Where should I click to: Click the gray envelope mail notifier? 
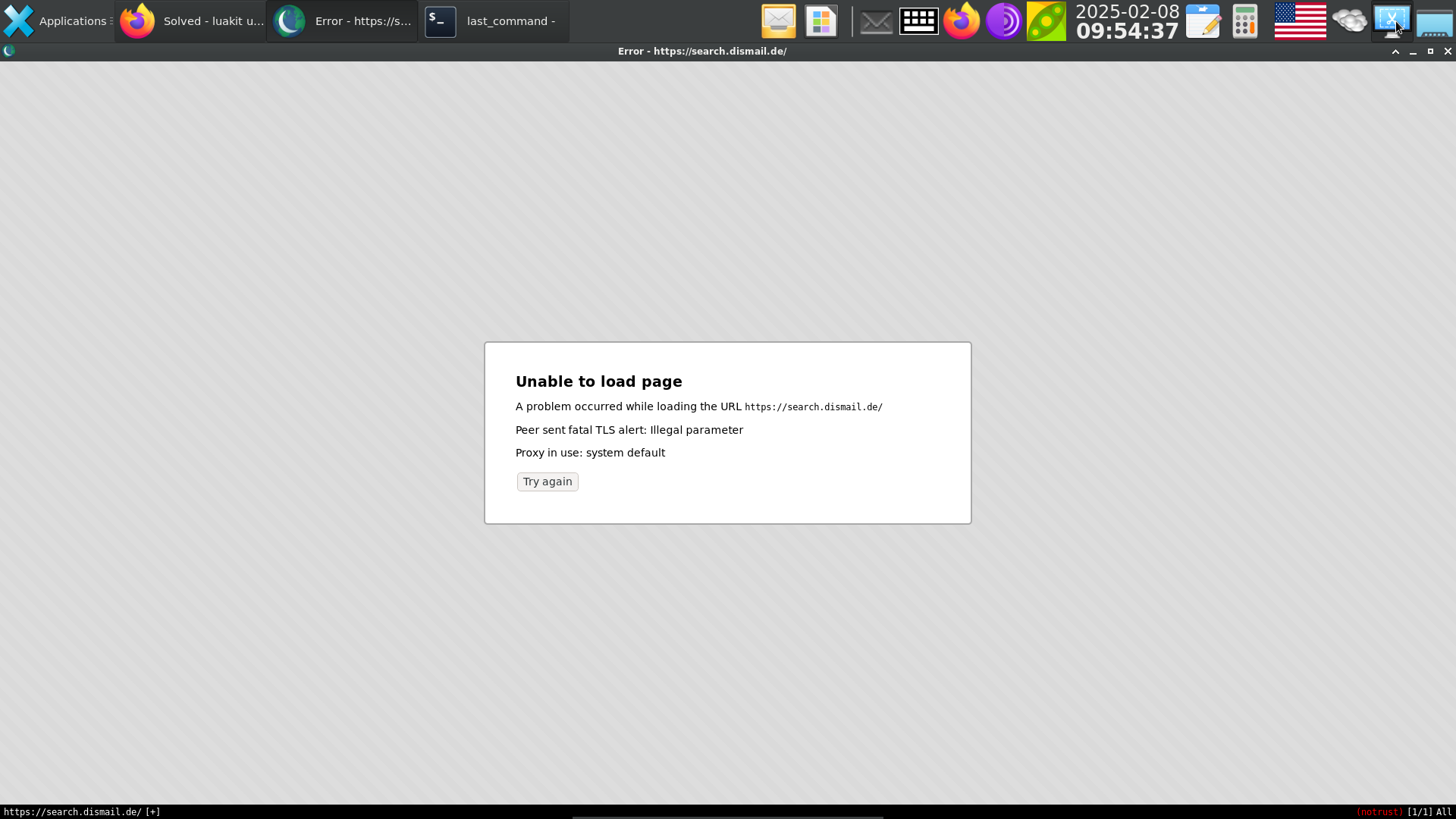[876, 21]
